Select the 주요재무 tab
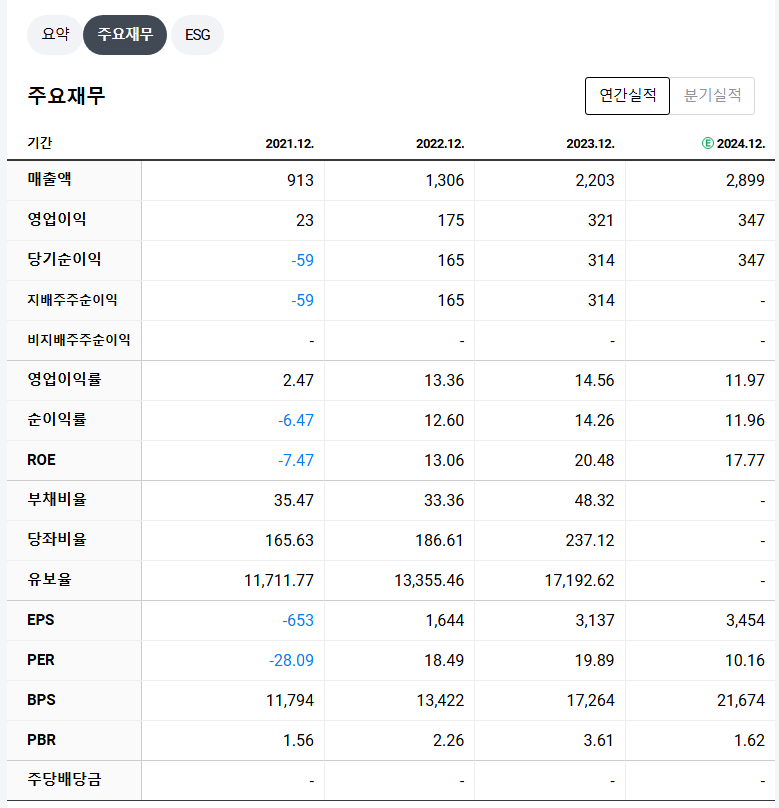 coord(125,35)
